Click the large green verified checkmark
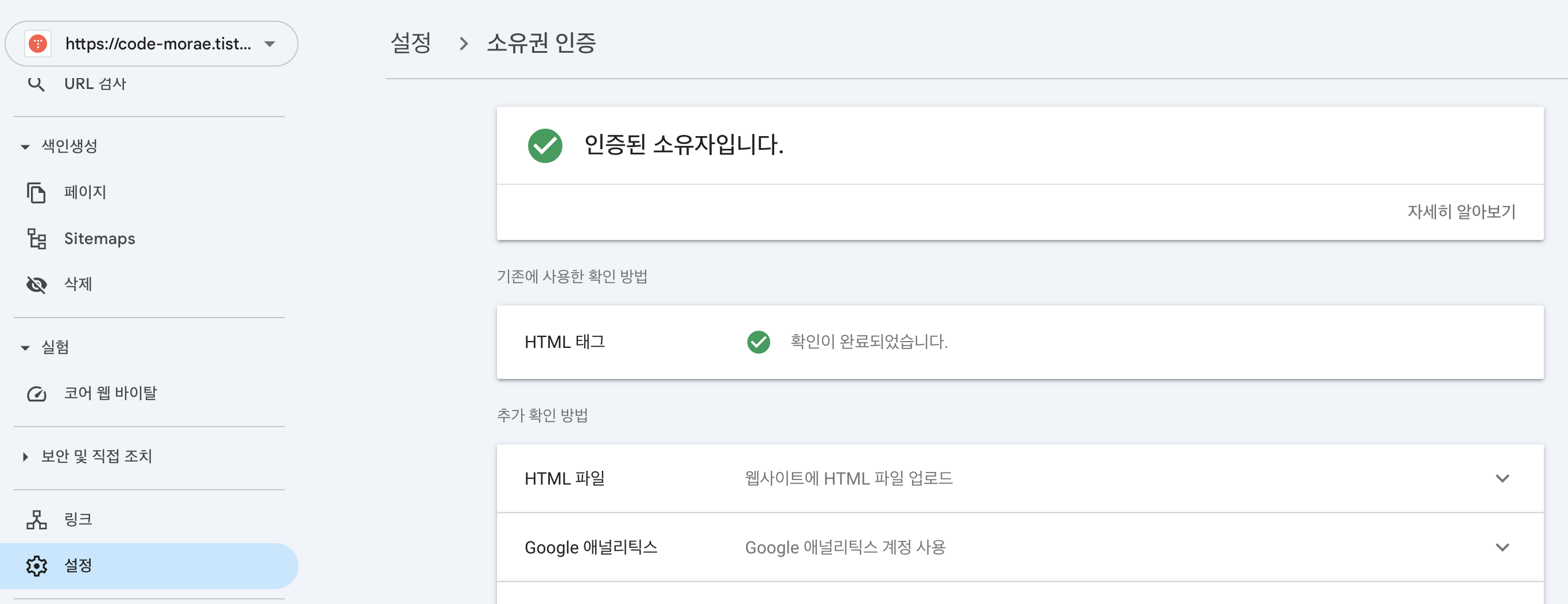This screenshot has width=1568, height=604. 545,145
